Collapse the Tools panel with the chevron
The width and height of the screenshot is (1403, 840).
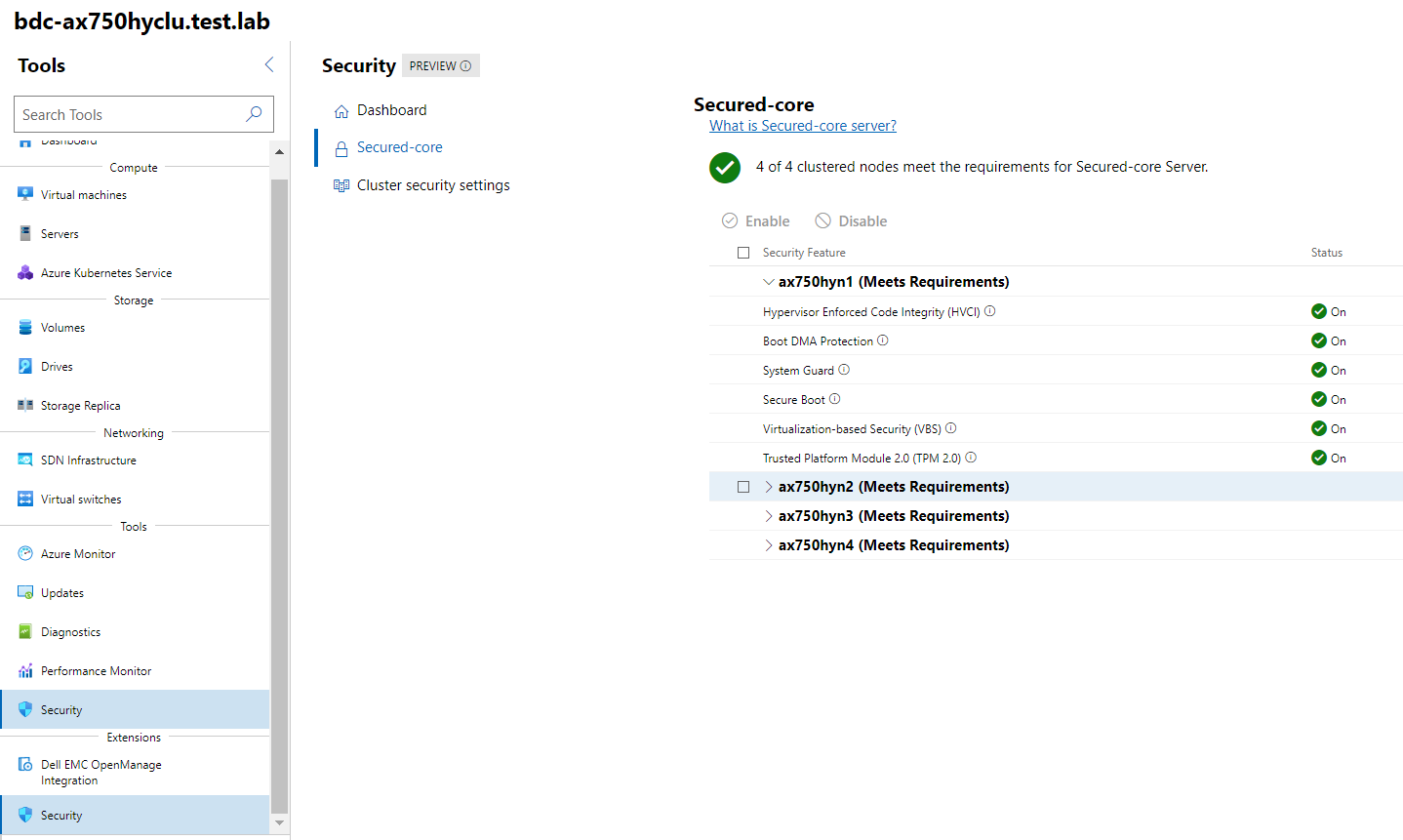click(269, 64)
